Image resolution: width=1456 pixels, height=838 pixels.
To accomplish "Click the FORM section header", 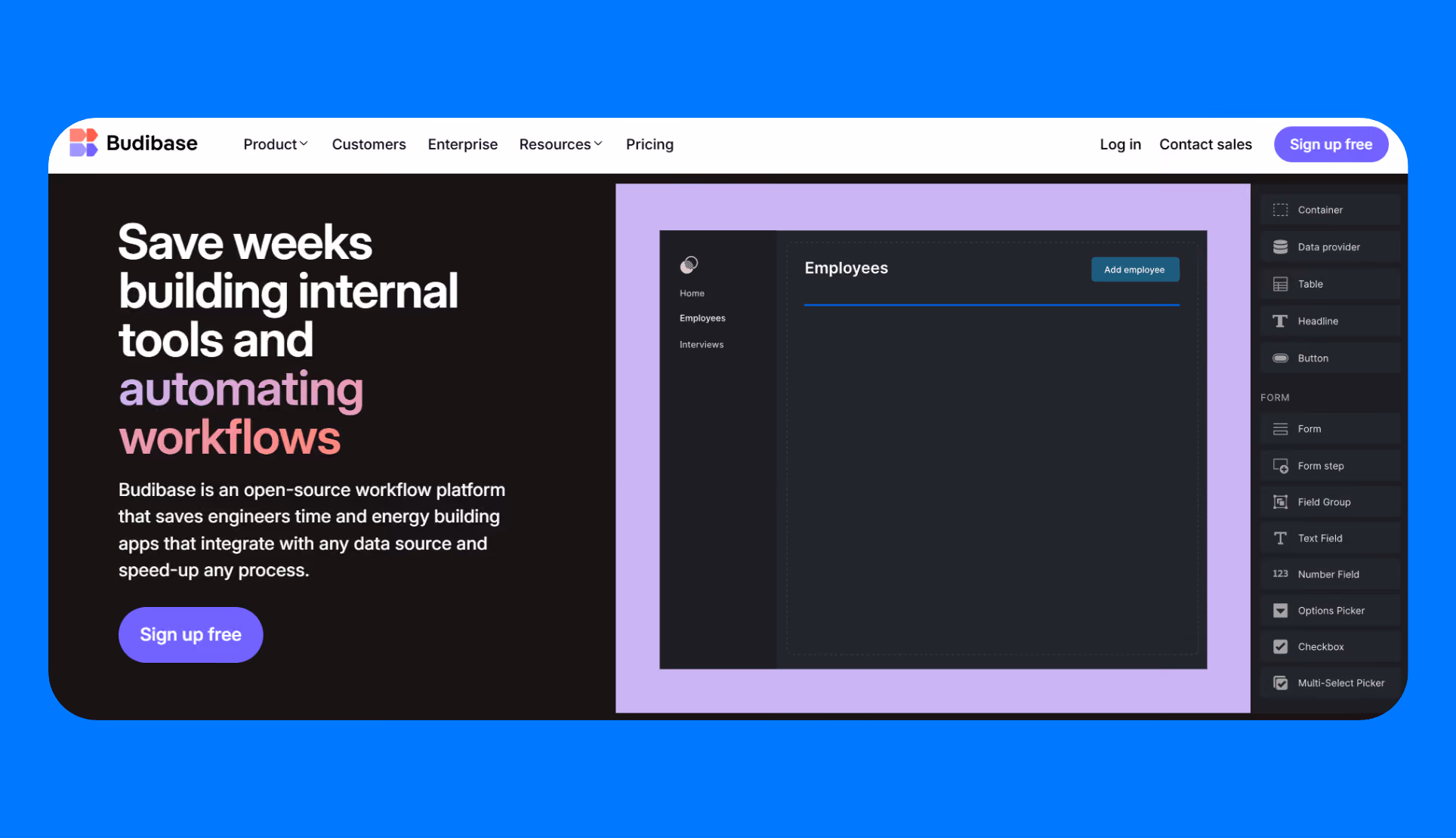I will (1275, 397).
